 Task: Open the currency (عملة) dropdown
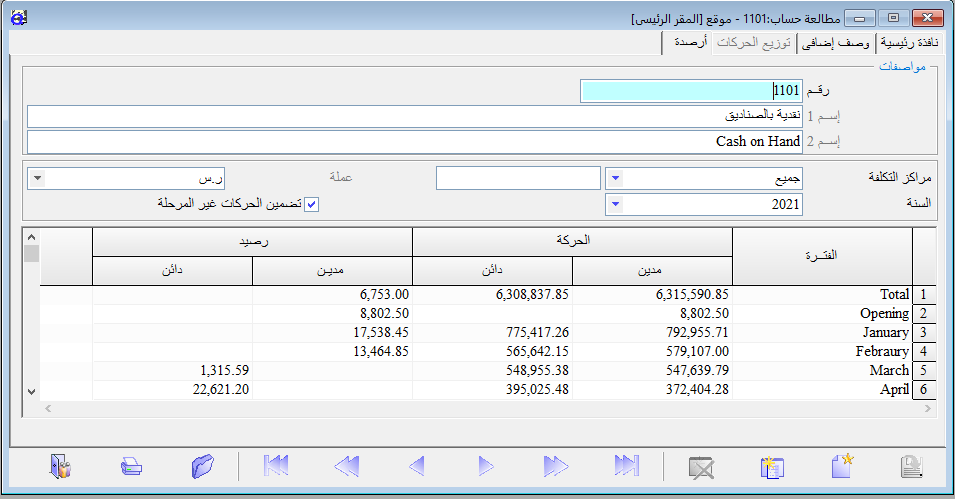click(38, 178)
